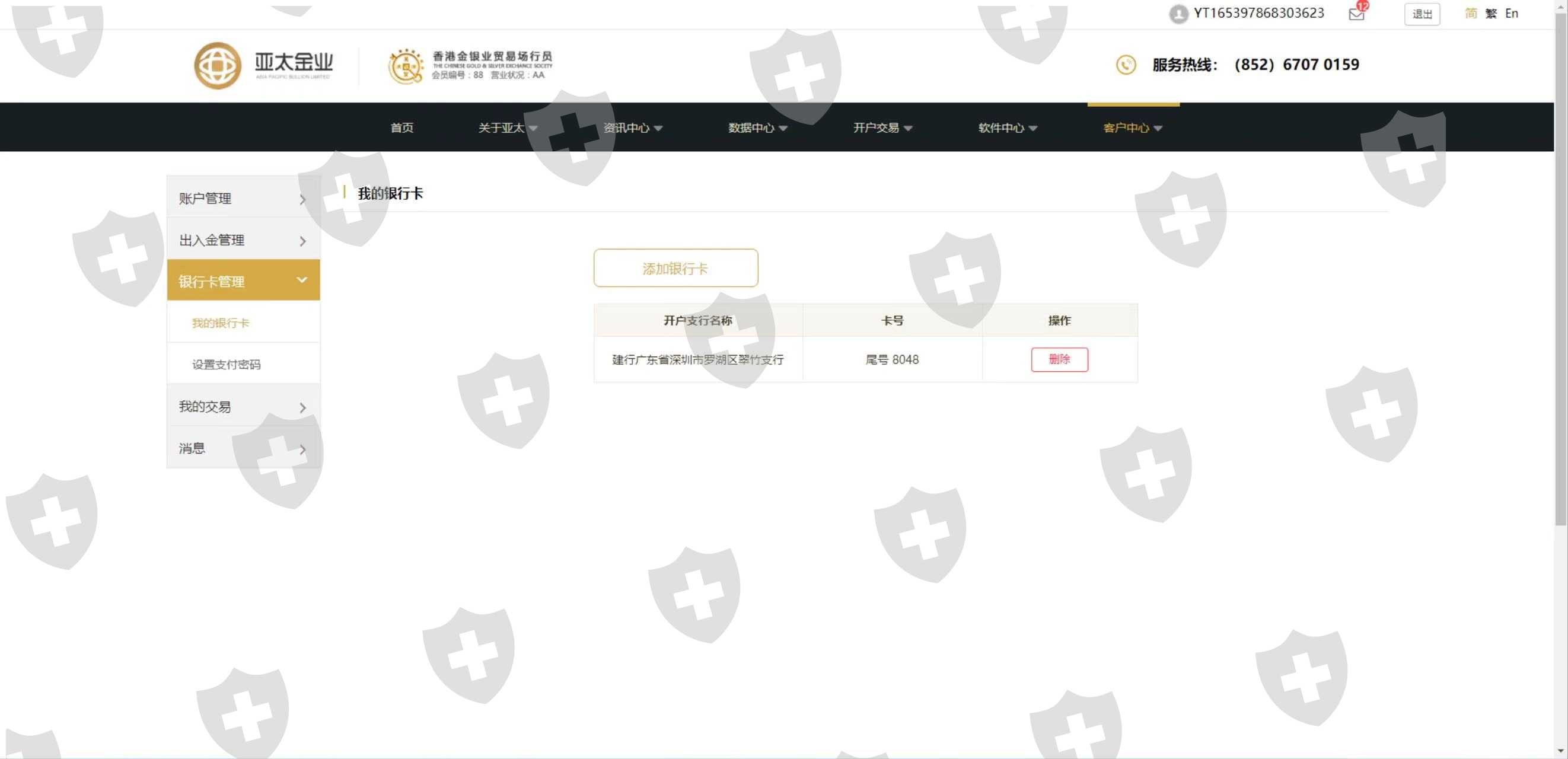Switch language to Traditional Chinese (繁)

(x=1491, y=14)
